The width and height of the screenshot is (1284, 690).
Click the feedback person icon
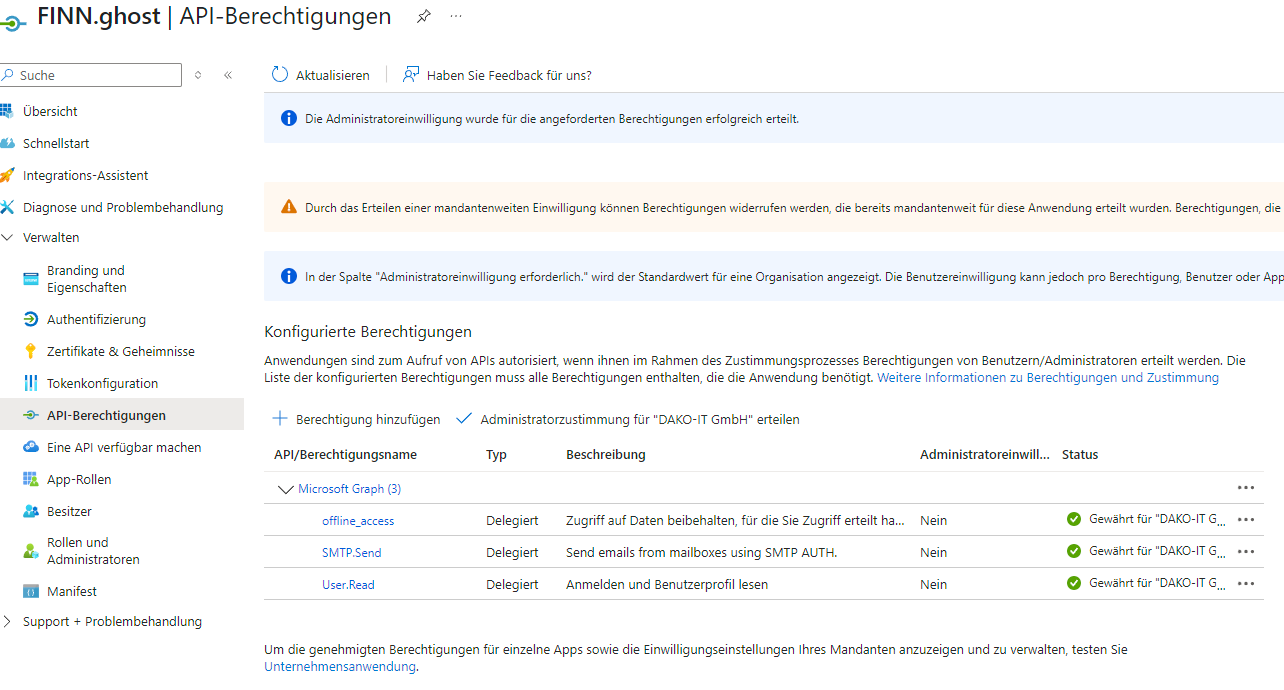(x=410, y=75)
